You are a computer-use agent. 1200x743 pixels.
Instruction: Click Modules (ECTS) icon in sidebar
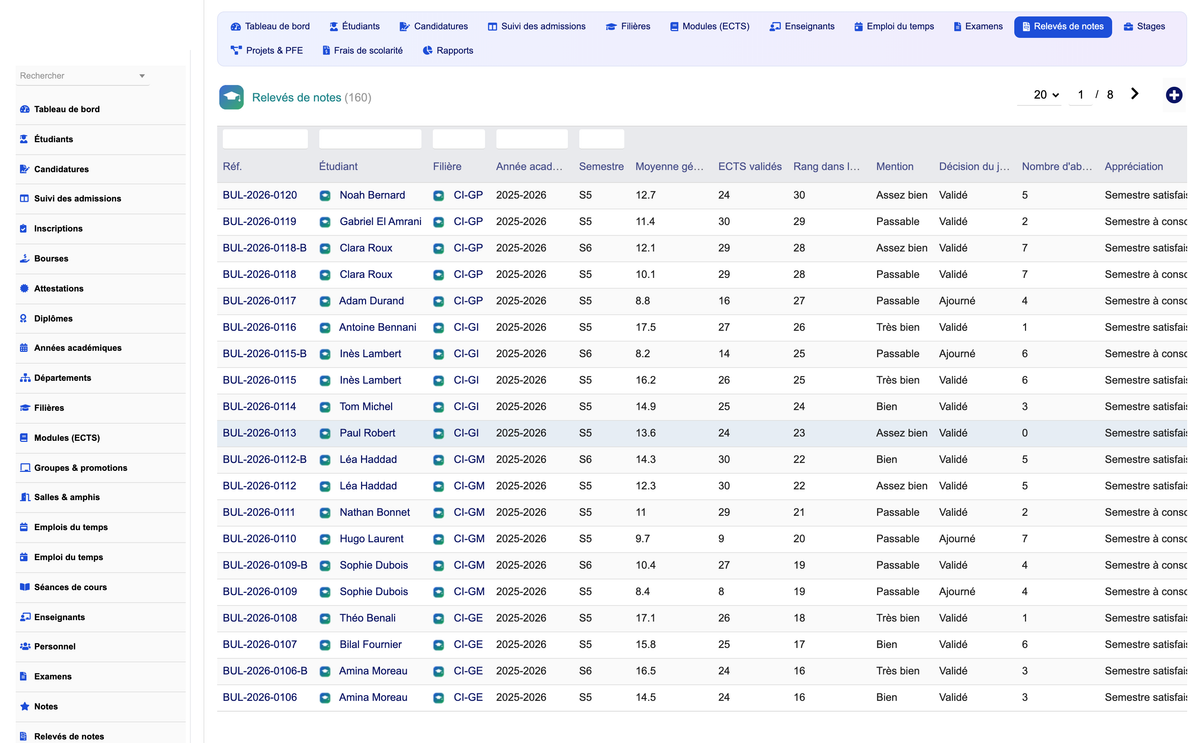[25, 438]
